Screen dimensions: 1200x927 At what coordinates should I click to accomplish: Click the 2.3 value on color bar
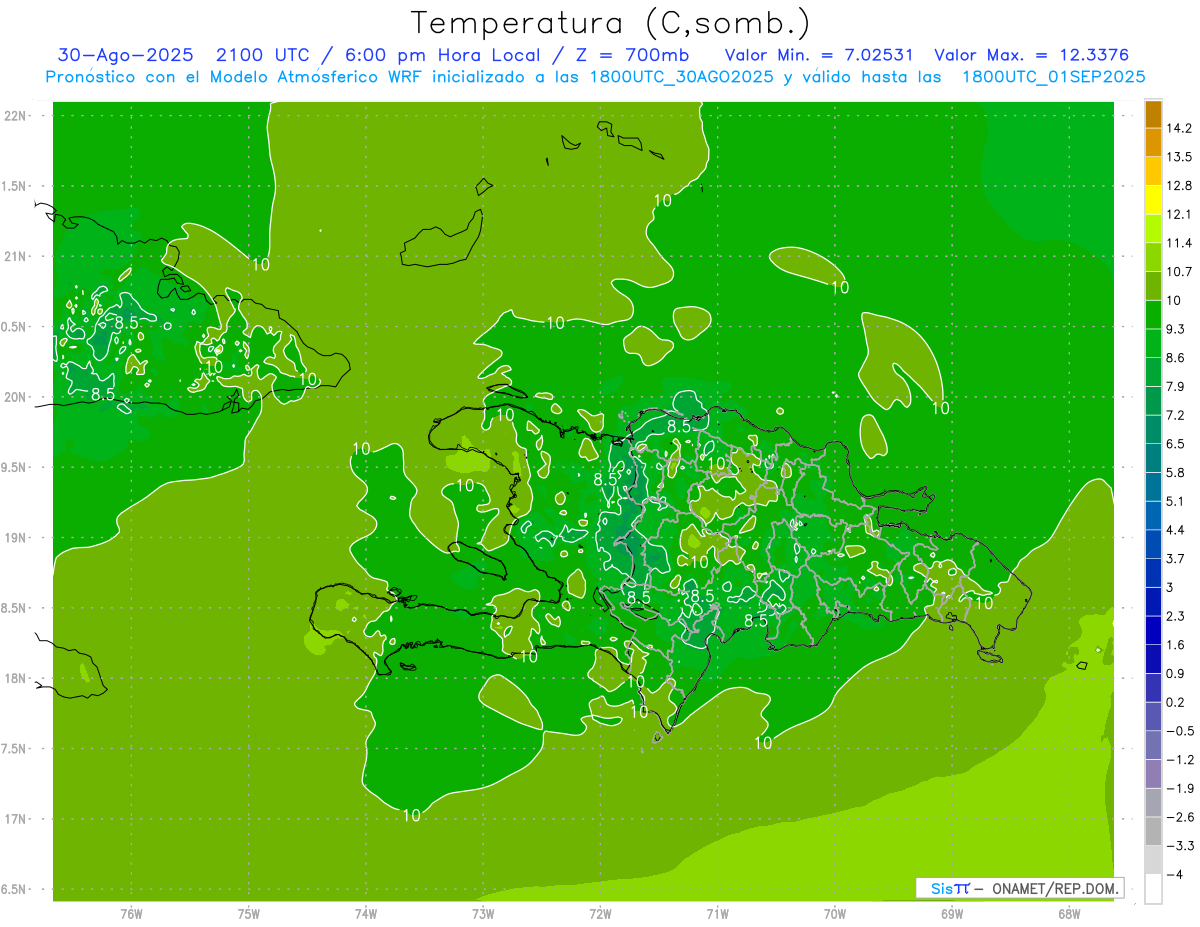[x=1176, y=616]
